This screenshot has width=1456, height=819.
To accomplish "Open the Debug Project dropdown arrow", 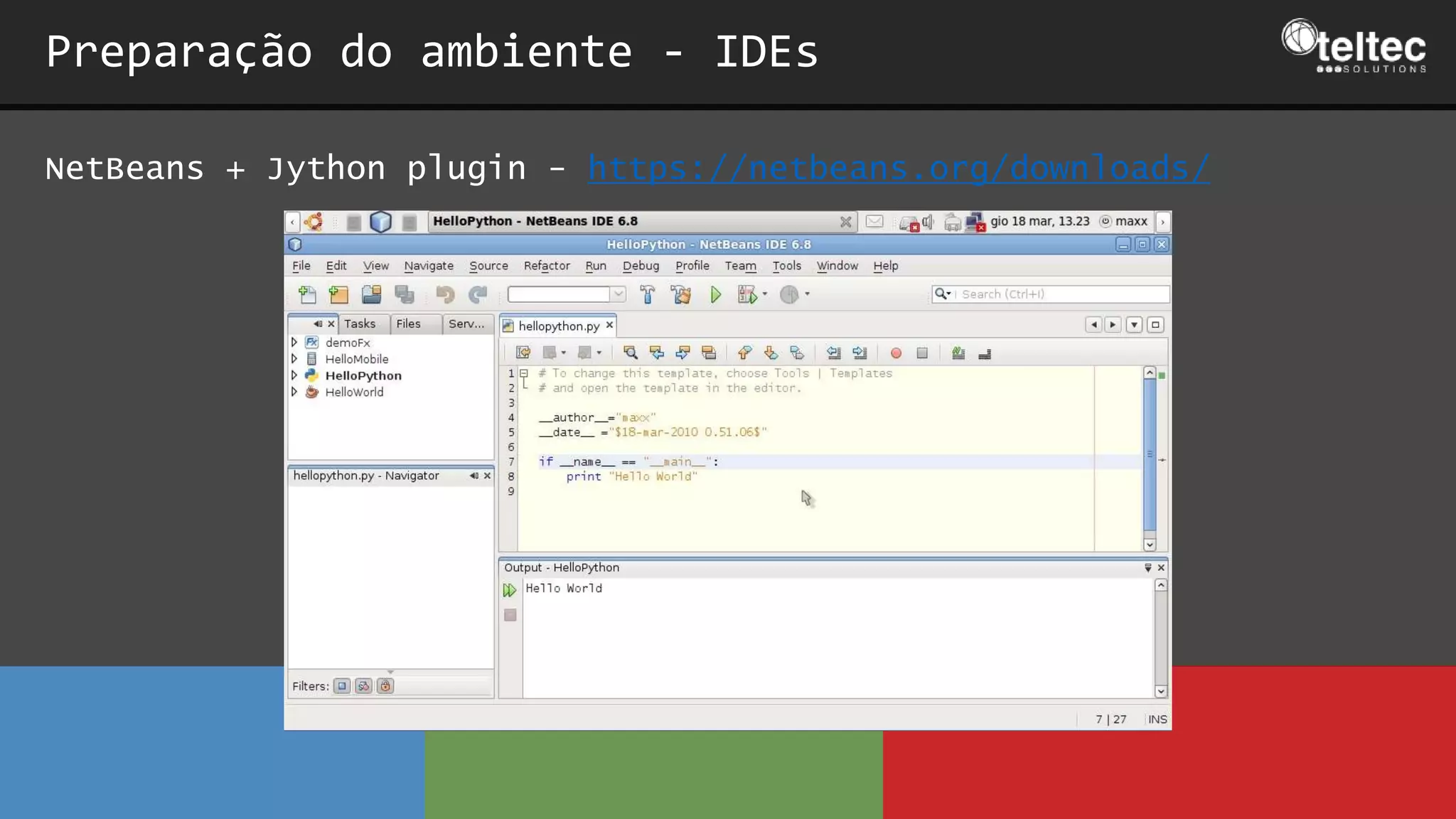I will click(x=765, y=294).
